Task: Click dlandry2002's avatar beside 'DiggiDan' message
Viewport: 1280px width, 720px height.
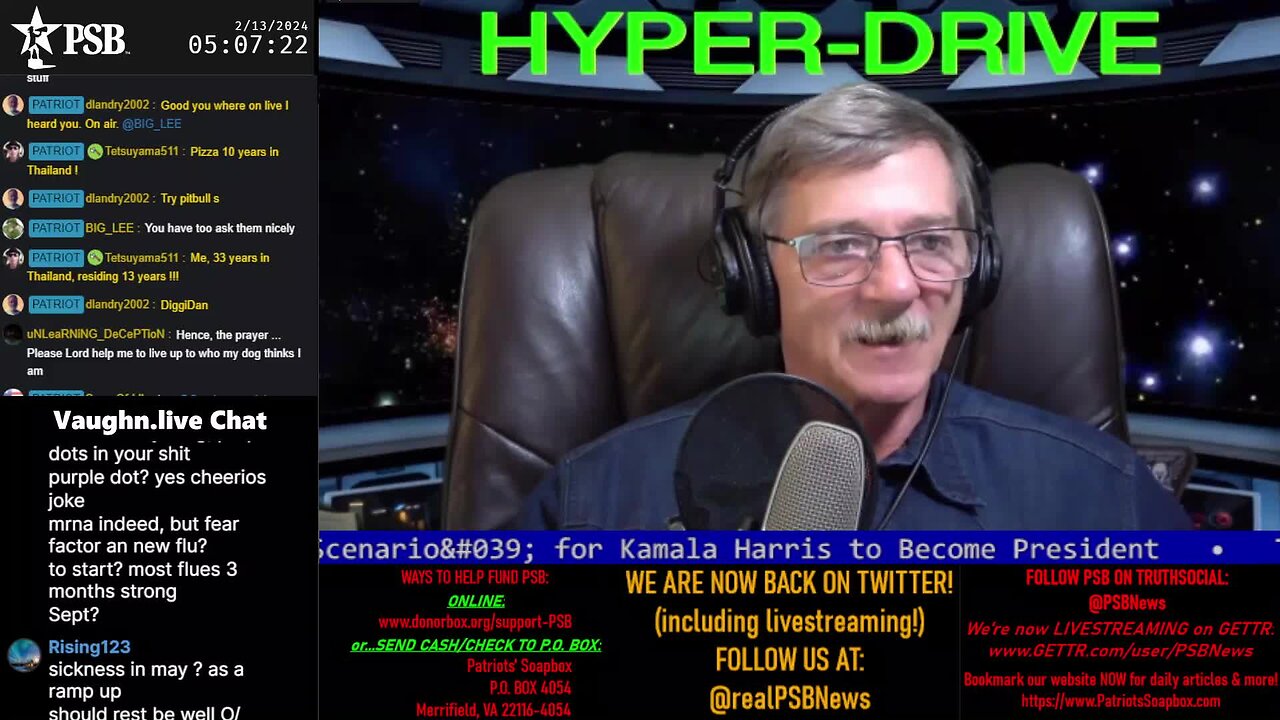Action: coord(13,304)
